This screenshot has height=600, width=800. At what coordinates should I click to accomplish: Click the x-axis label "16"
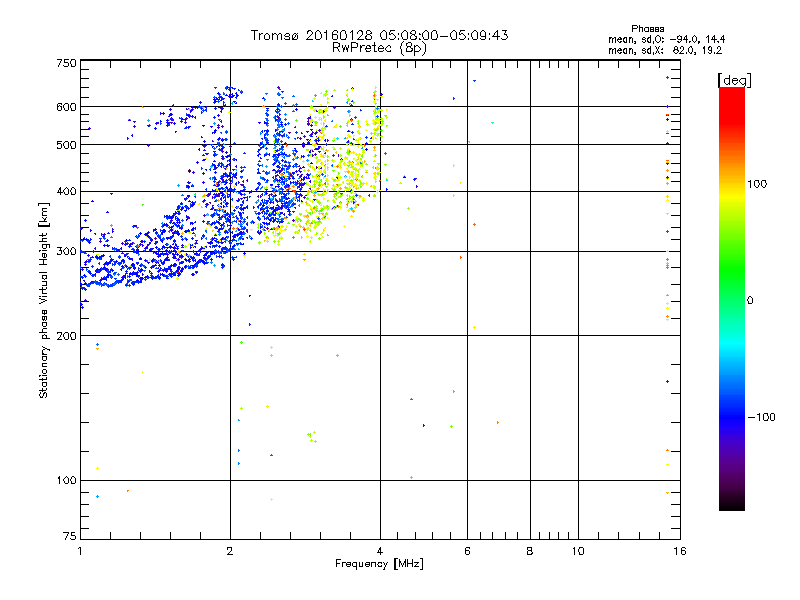(680, 551)
